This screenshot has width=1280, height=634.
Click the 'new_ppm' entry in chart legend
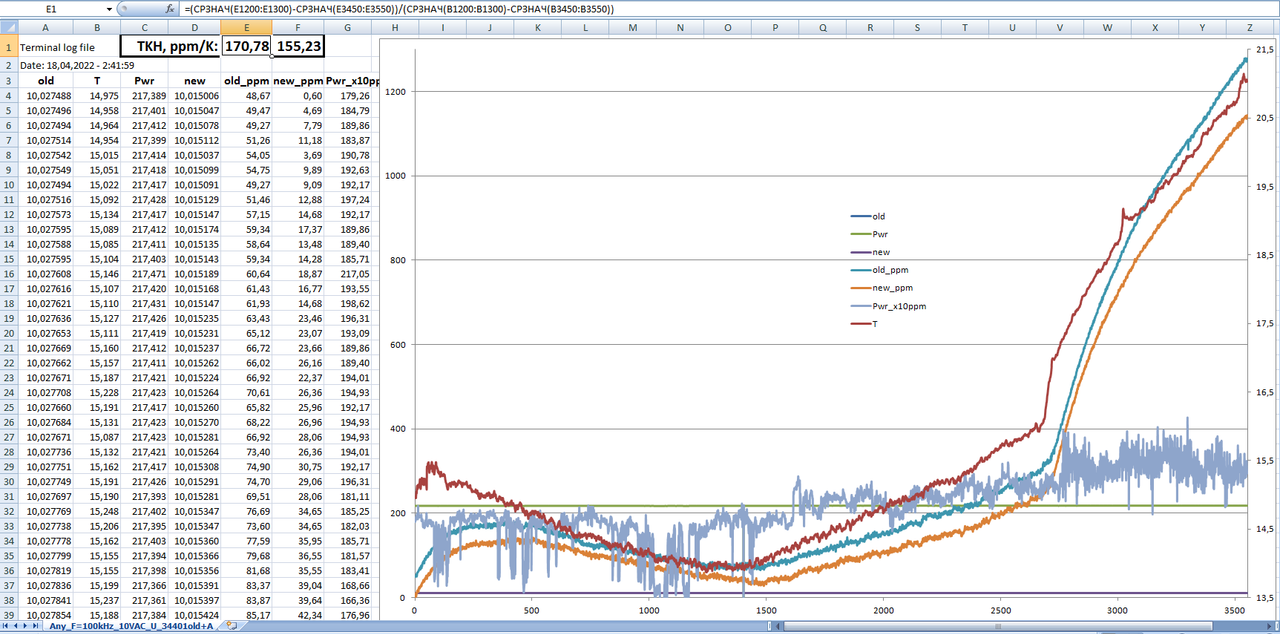881,288
